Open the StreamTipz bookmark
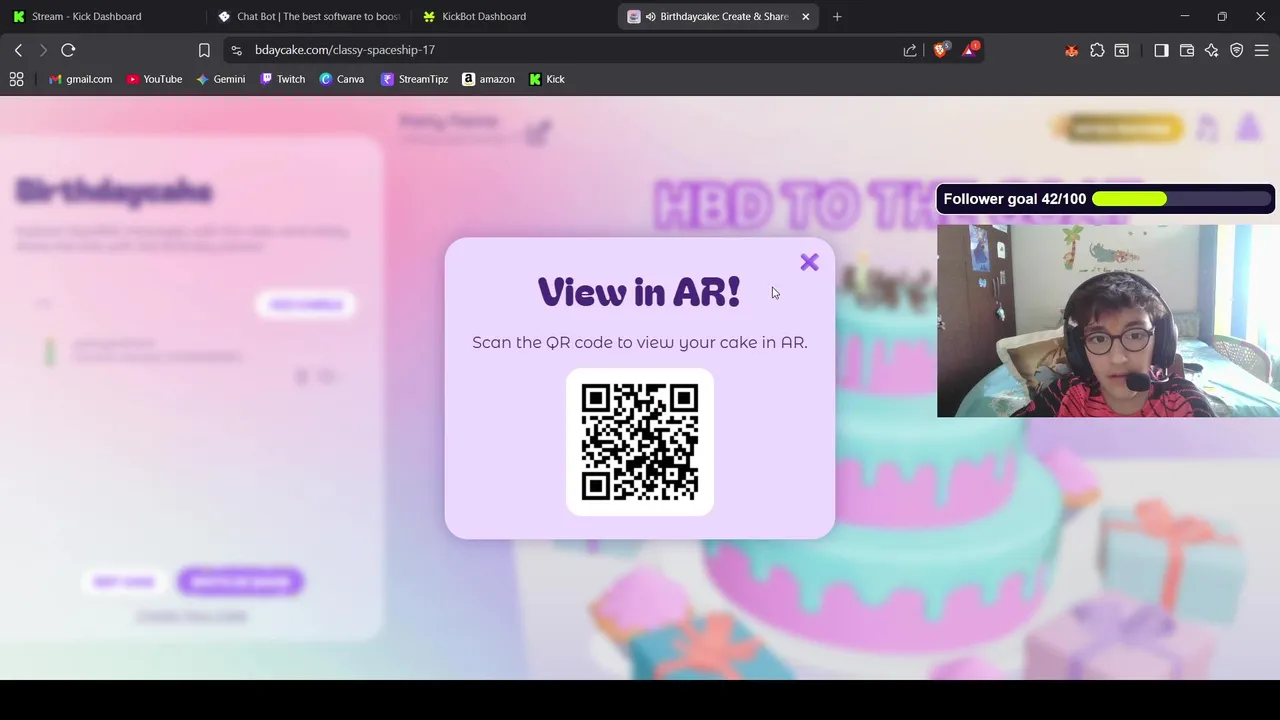 414,79
